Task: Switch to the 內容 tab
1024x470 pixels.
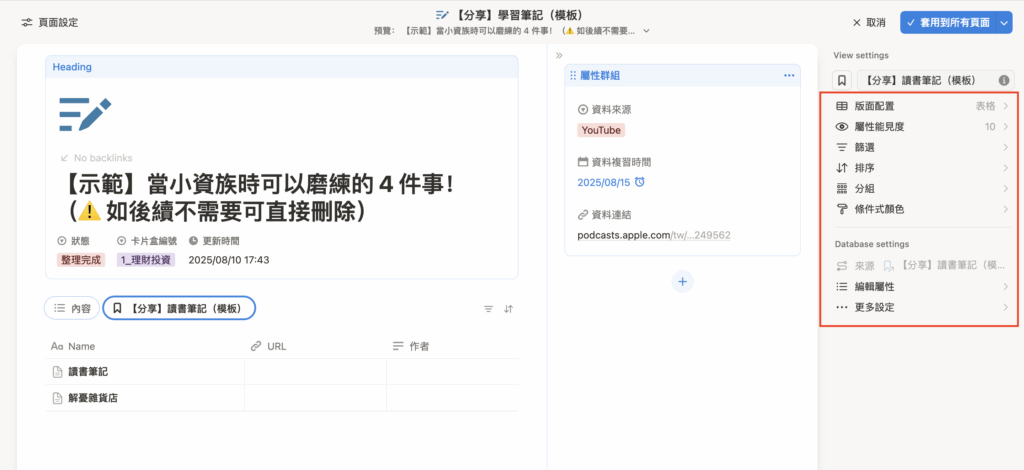Action: (x=71, y=309)
